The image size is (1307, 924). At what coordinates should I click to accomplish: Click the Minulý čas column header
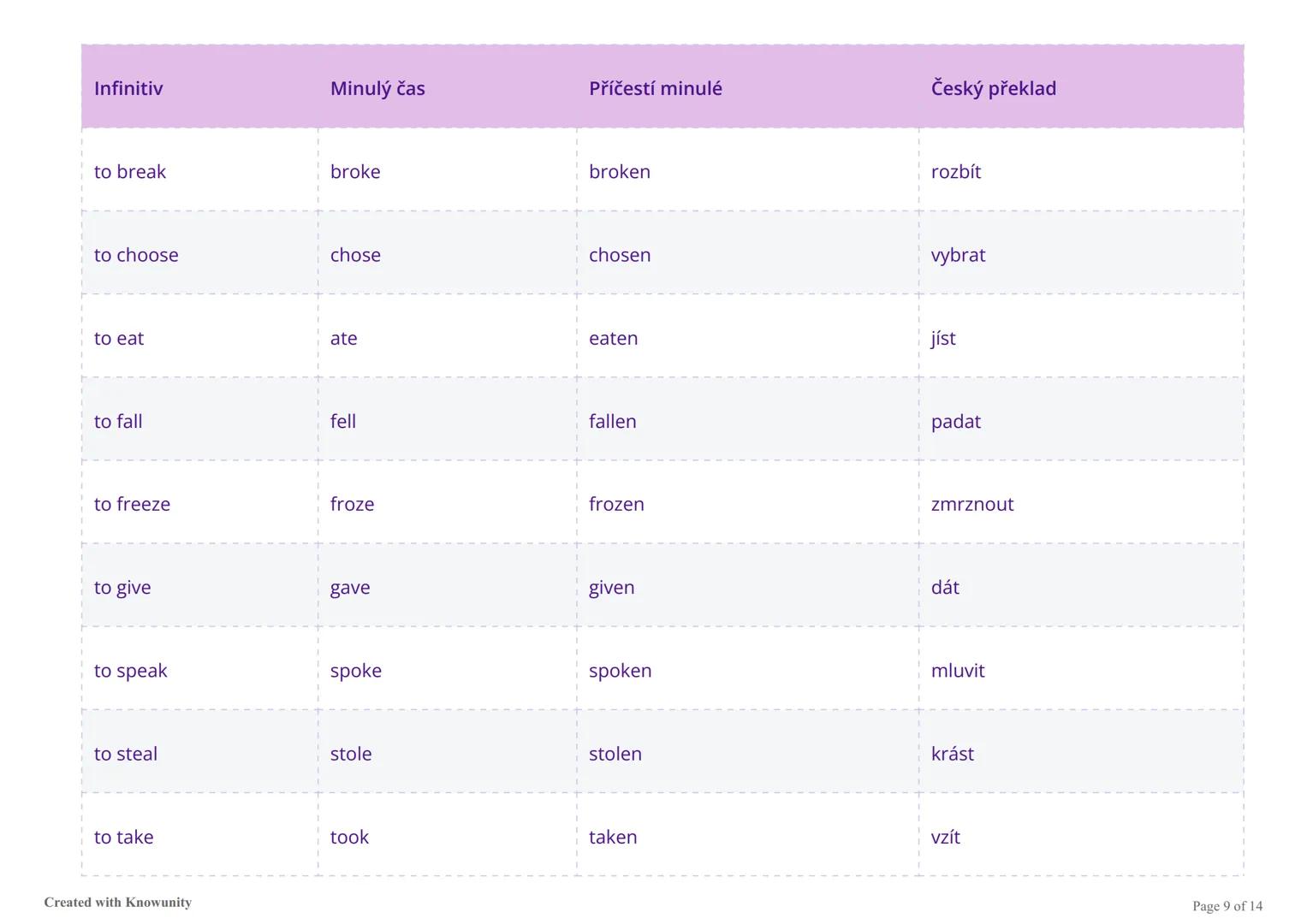[x=377, y=88]
